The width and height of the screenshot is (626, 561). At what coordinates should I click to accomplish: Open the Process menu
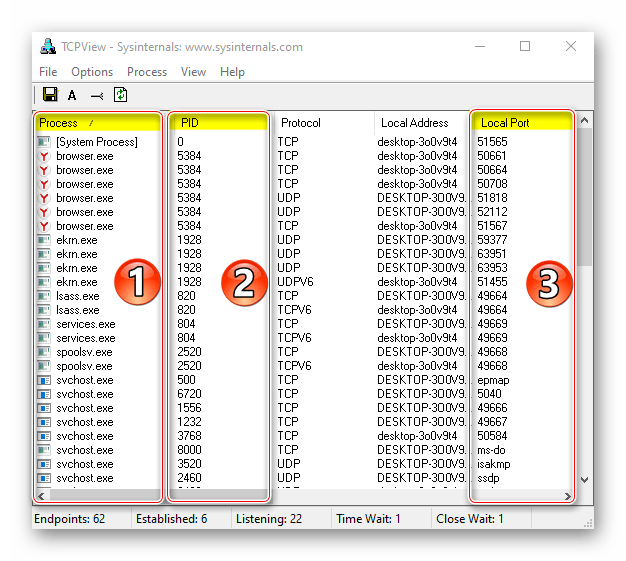(x=147, y=72)
